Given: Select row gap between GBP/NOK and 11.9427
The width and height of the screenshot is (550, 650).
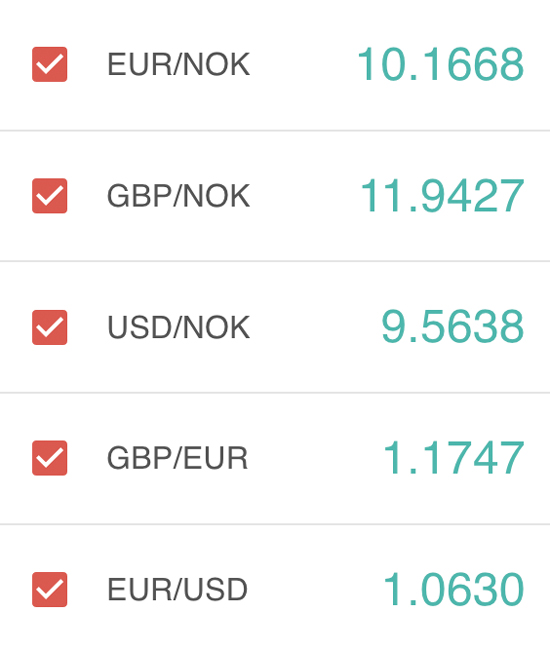Looking at the screenshot, I should point(305,196).
